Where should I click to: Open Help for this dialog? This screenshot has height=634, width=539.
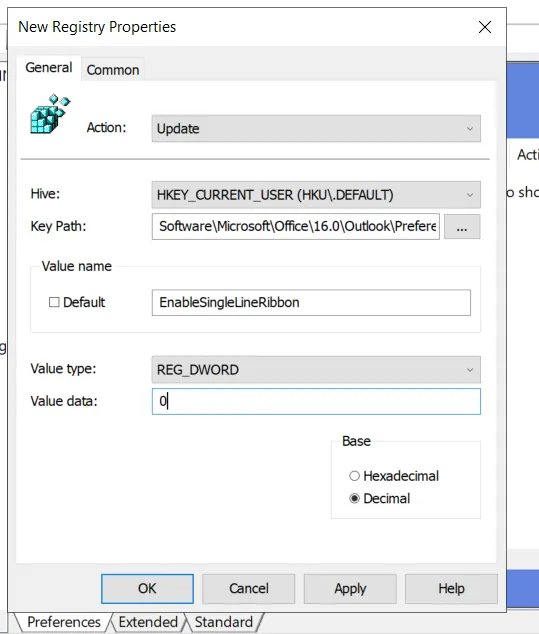pos(451,589)
